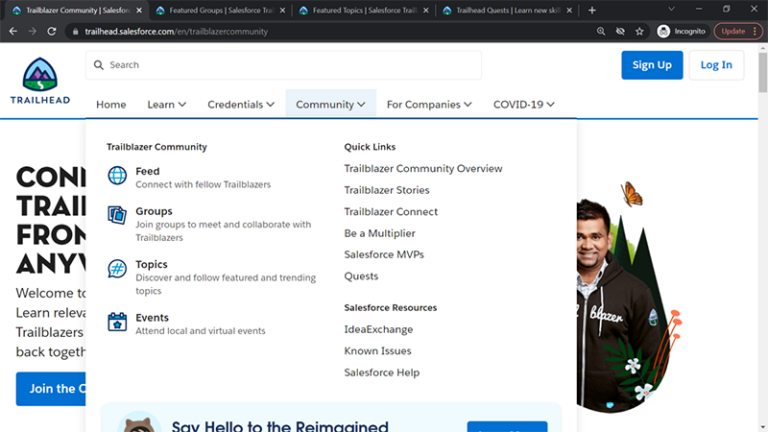Screen dimensions: 768x432
Task: Switch to the Trailhead Quests tab
Action: click(507, 10)
